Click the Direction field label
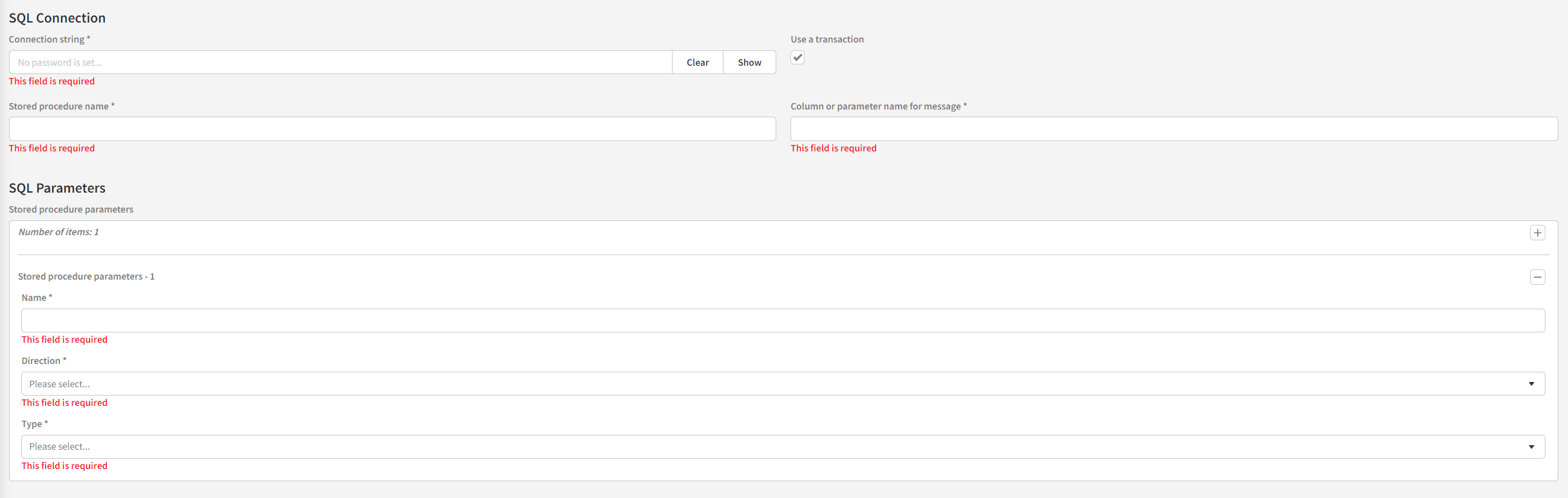1568x498 pixels. 41,361
